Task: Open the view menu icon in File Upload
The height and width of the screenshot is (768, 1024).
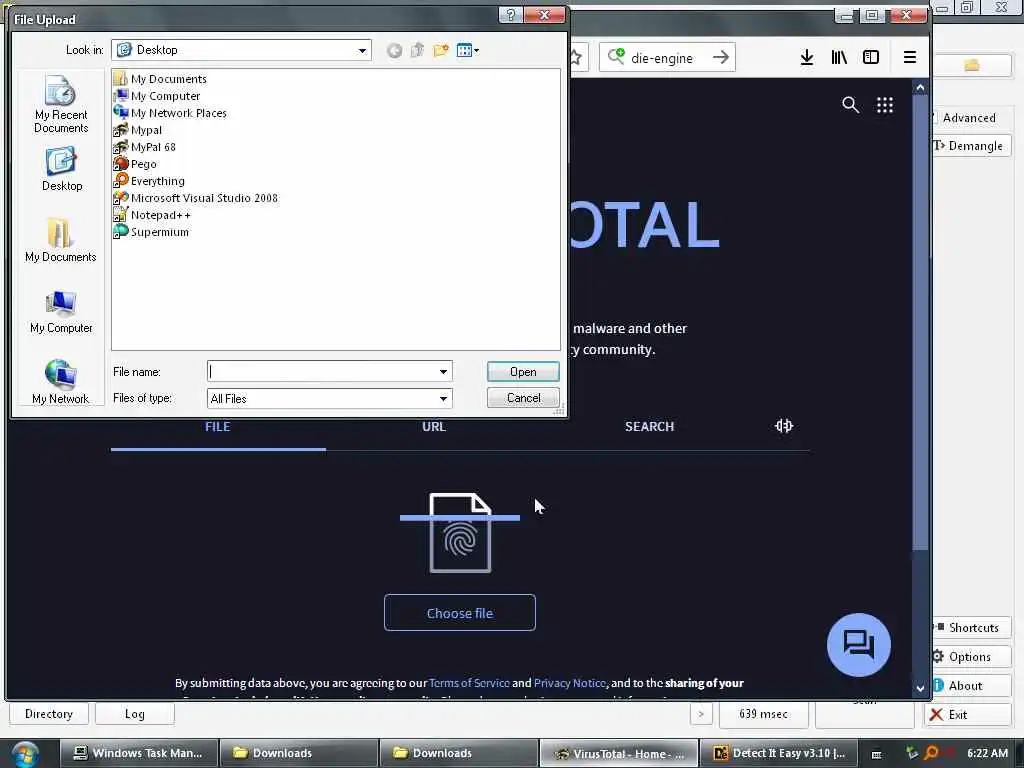Action: (x=468, y=50)
